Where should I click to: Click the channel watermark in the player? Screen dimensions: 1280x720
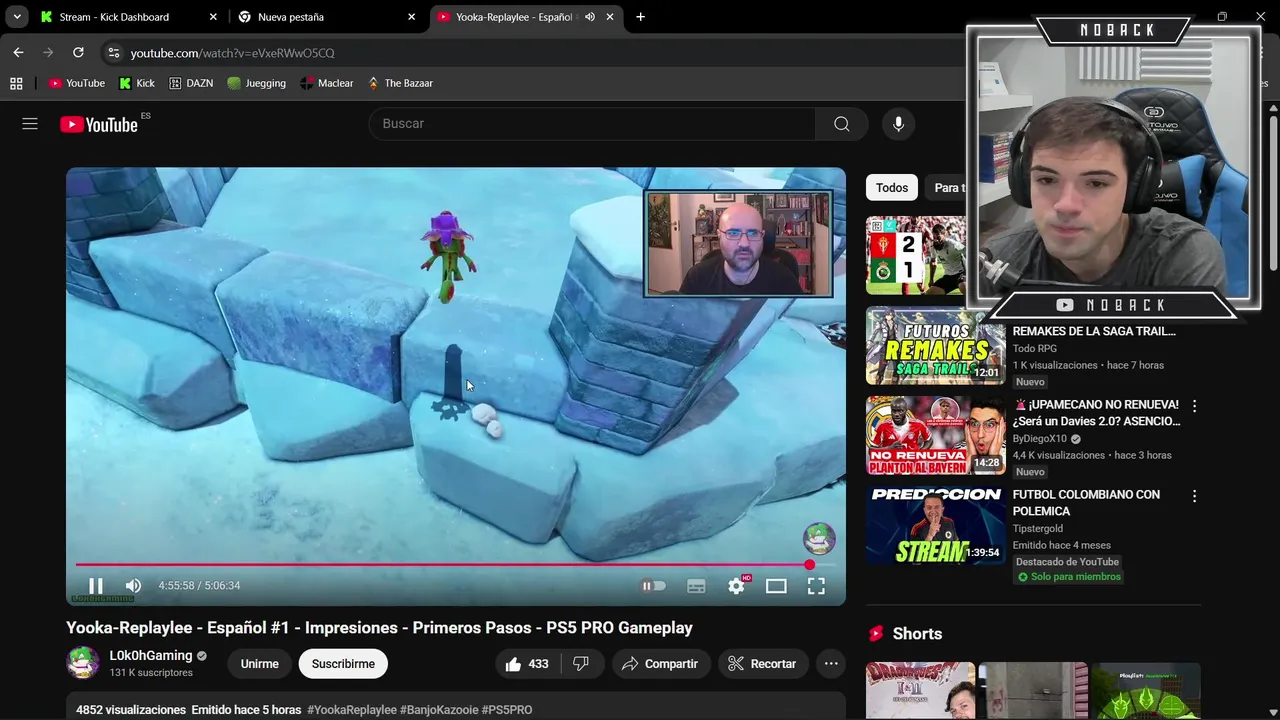pos(819,538)
